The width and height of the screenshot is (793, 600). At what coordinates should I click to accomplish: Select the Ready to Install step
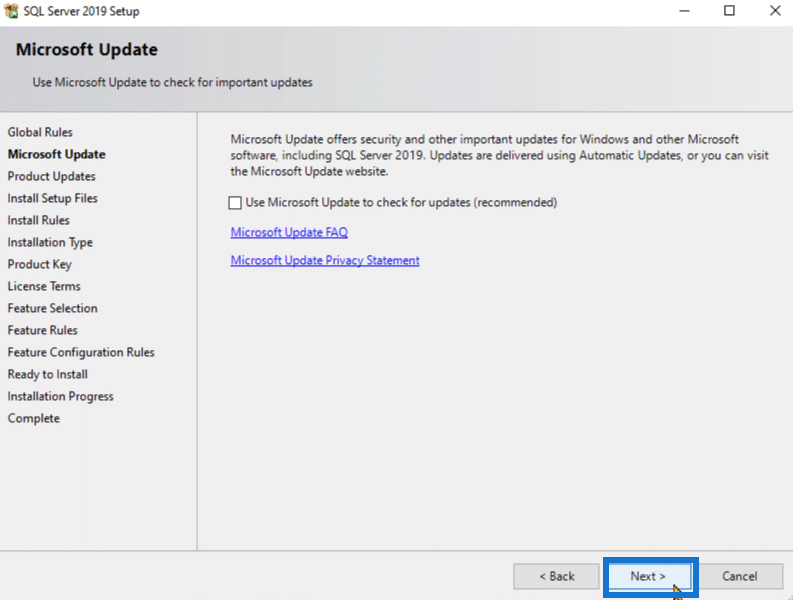48,374
